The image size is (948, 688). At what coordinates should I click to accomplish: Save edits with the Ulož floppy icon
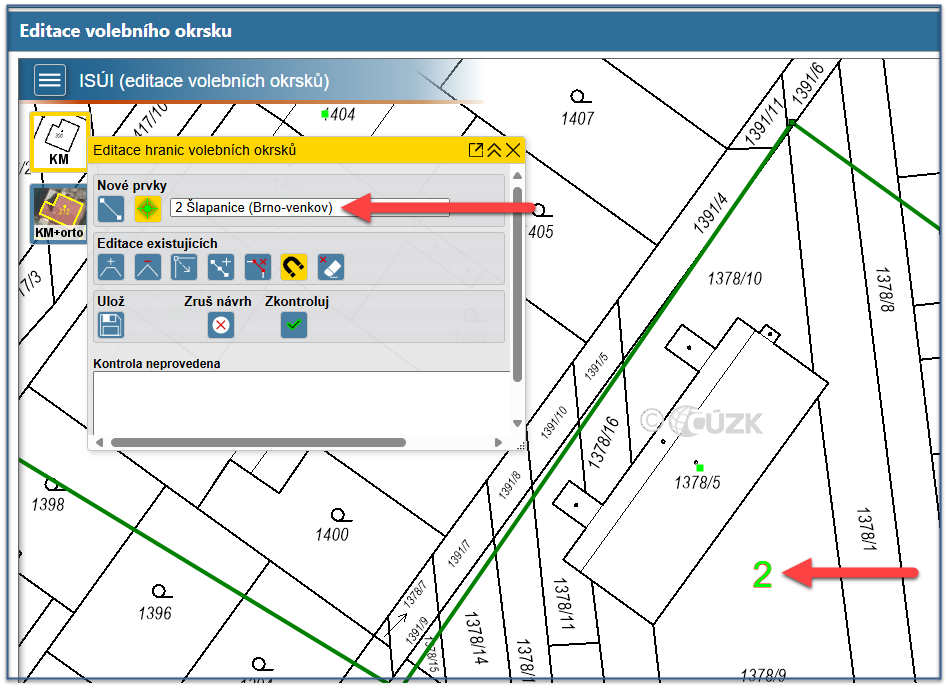tap(110, 325)
